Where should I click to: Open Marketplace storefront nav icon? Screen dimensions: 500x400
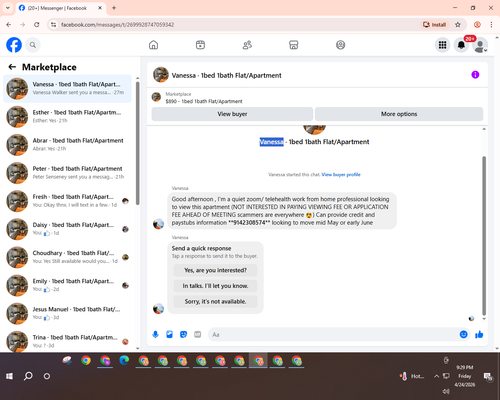click(x=294, y=45)
